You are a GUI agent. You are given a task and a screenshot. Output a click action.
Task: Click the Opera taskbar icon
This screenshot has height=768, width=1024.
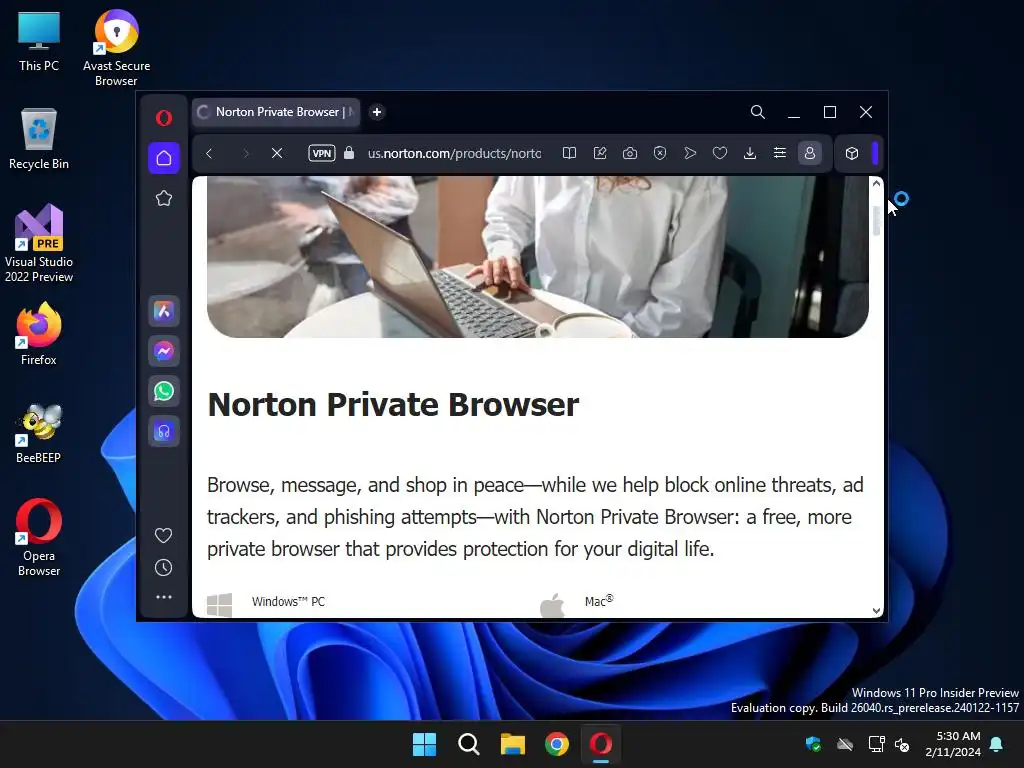(601, 744)
